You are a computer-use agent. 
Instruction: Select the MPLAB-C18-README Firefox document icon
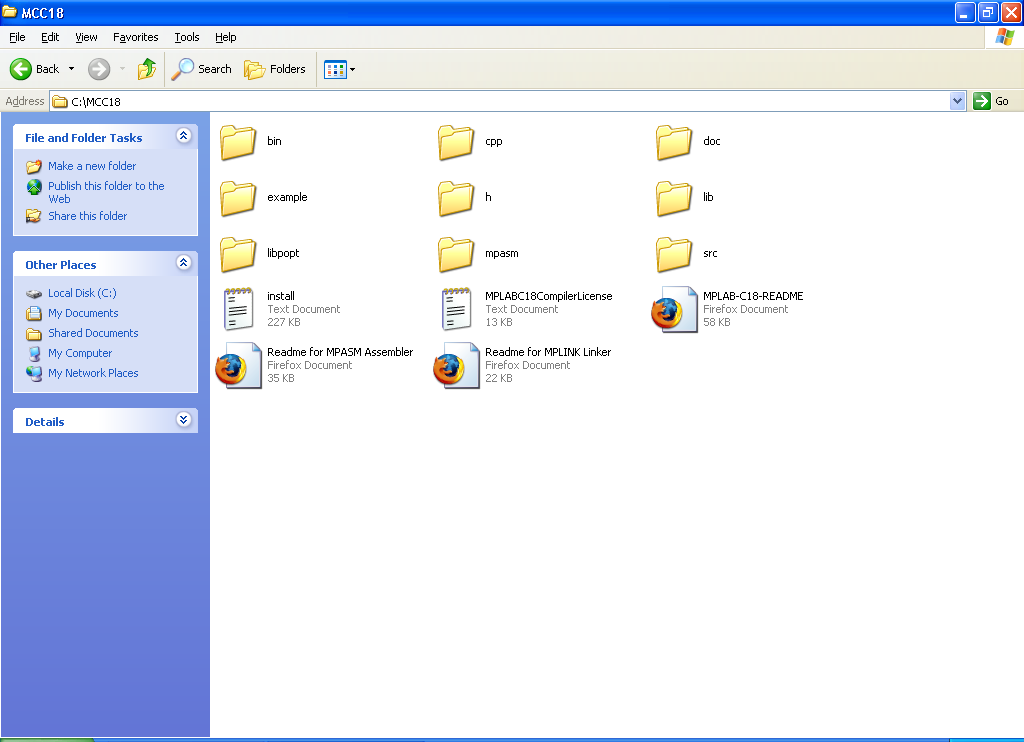[674, 310]
